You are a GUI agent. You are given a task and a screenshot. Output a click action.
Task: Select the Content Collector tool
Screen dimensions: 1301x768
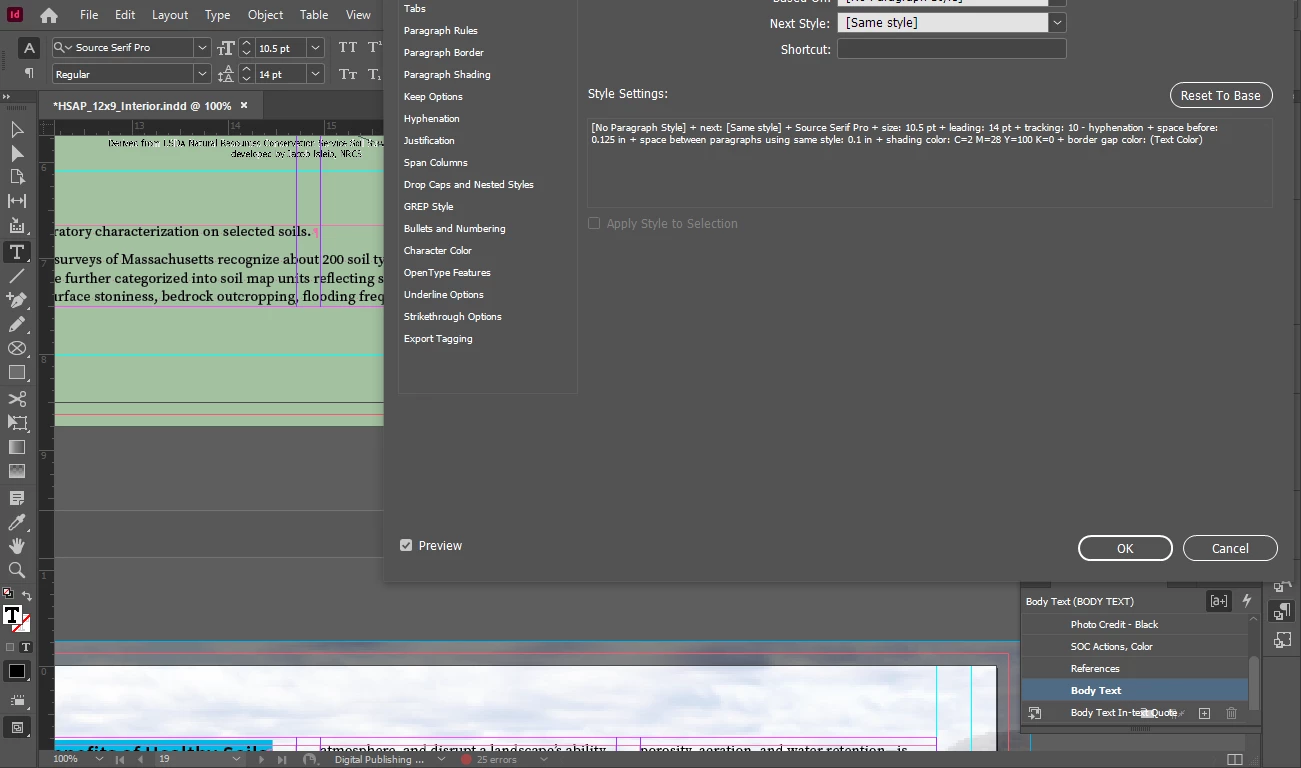click(17, 226)
